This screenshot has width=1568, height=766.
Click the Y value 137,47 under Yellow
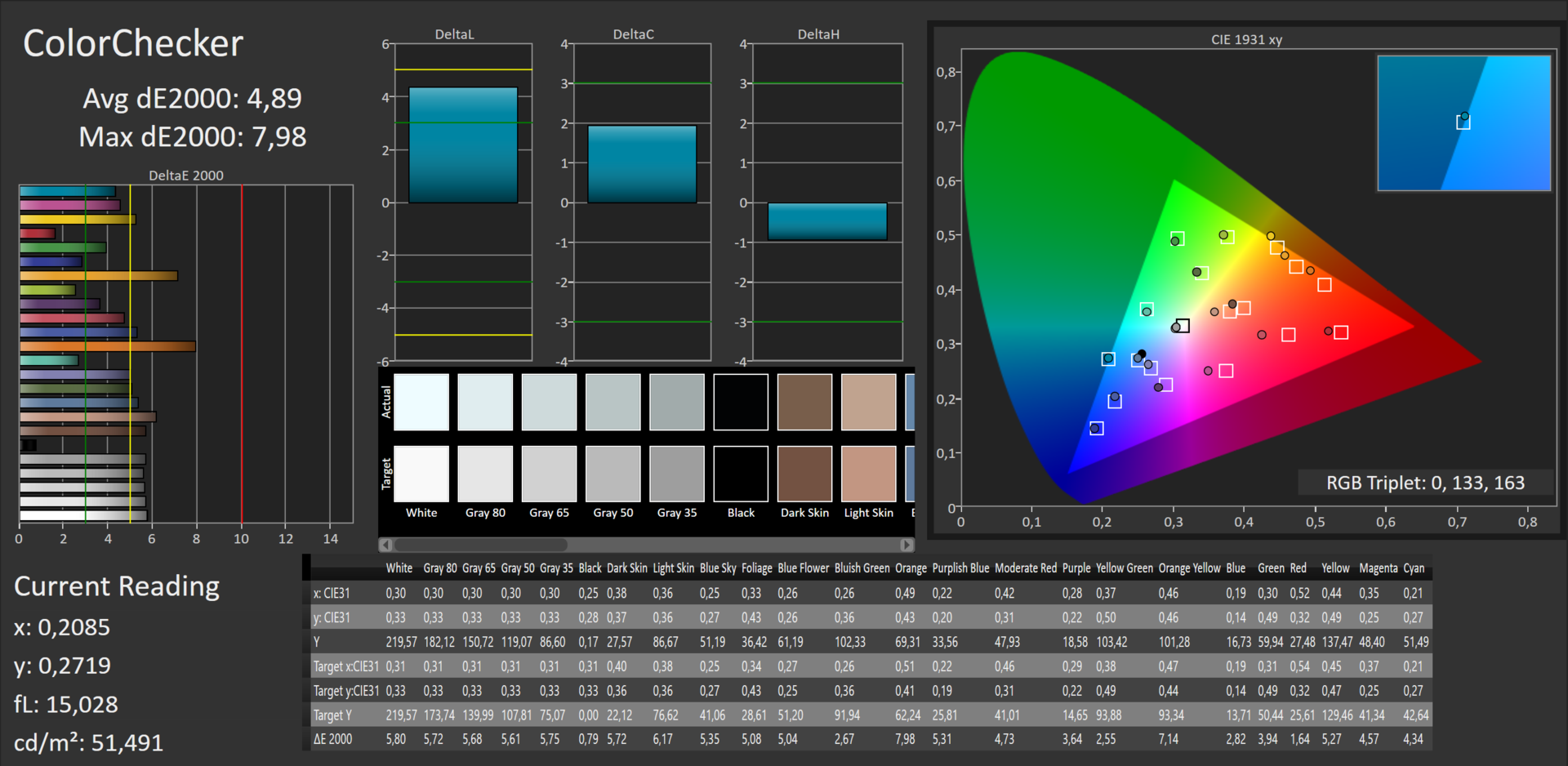1338,643
